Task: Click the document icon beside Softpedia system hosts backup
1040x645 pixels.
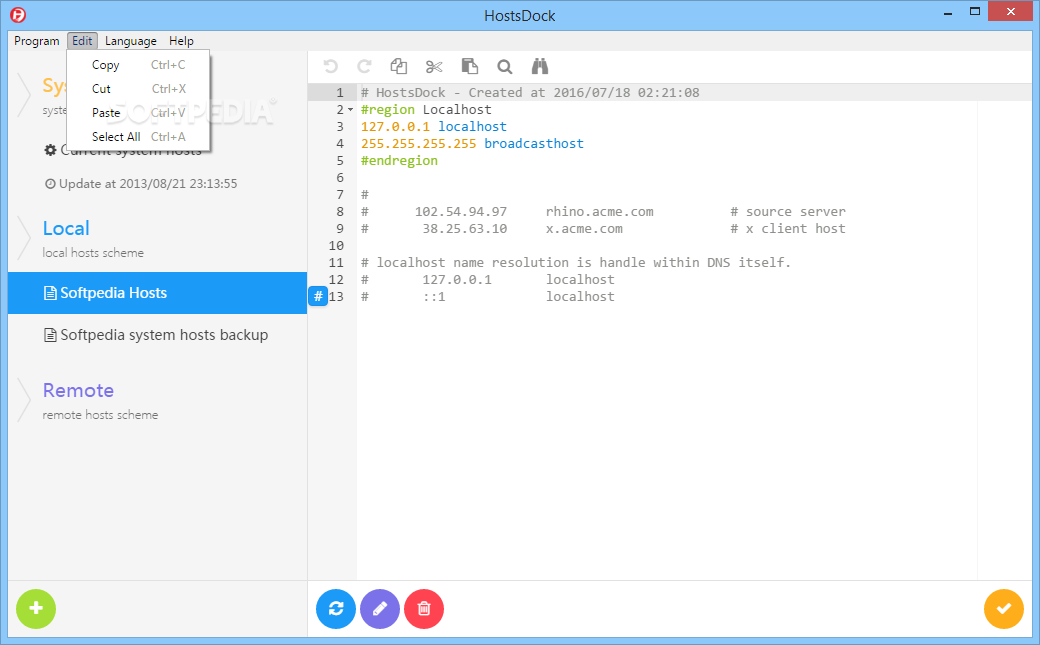Action: point(50,335)
